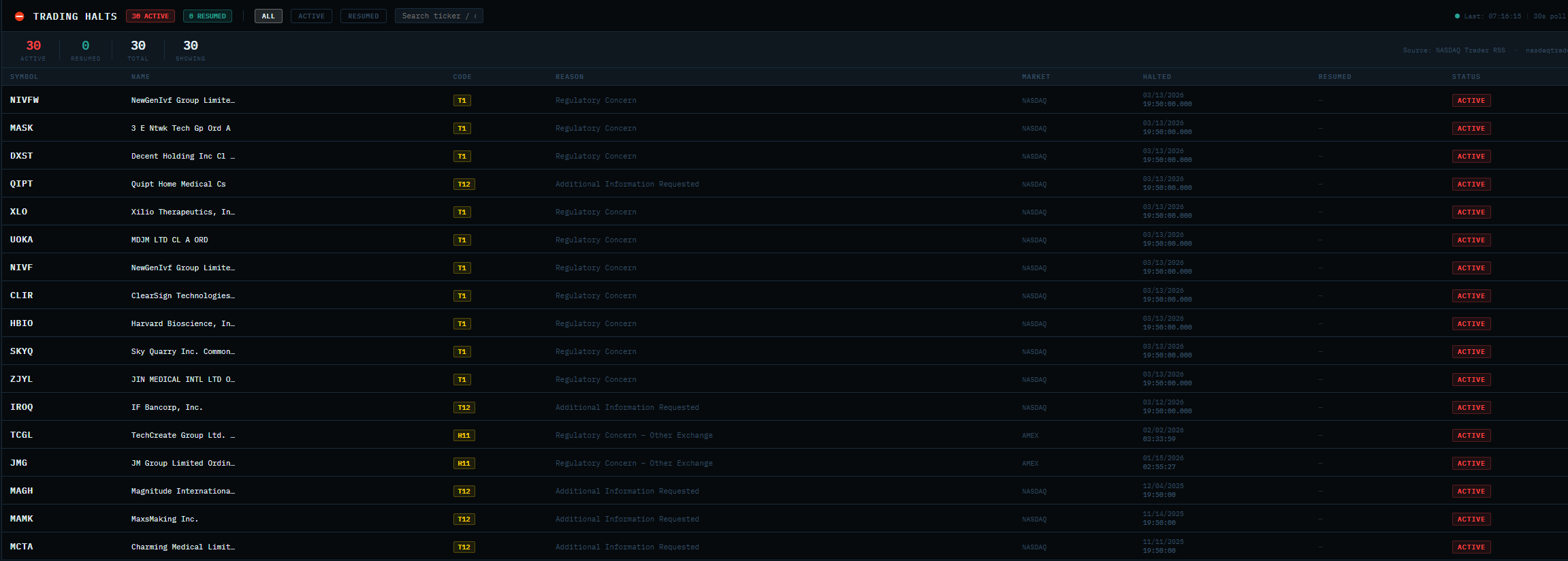
Task: Click the T12 code badge for QIPT
Action: pos(464,185)
